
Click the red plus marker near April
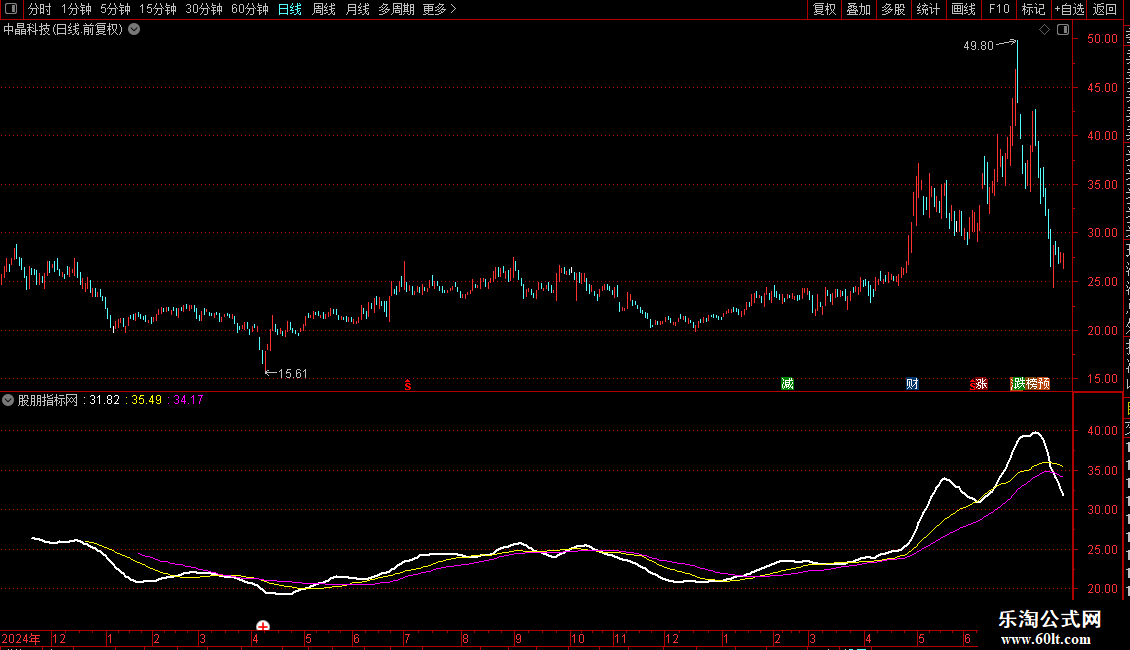click(x=263, y=626)
